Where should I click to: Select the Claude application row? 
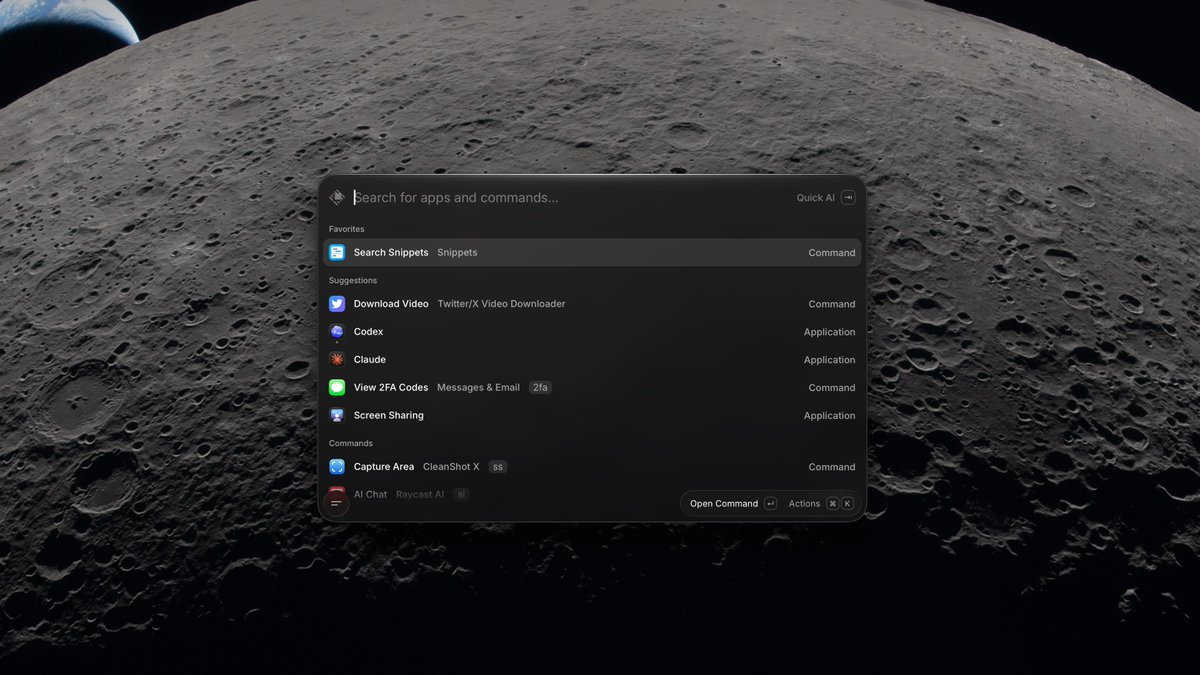tap(592, 360)
